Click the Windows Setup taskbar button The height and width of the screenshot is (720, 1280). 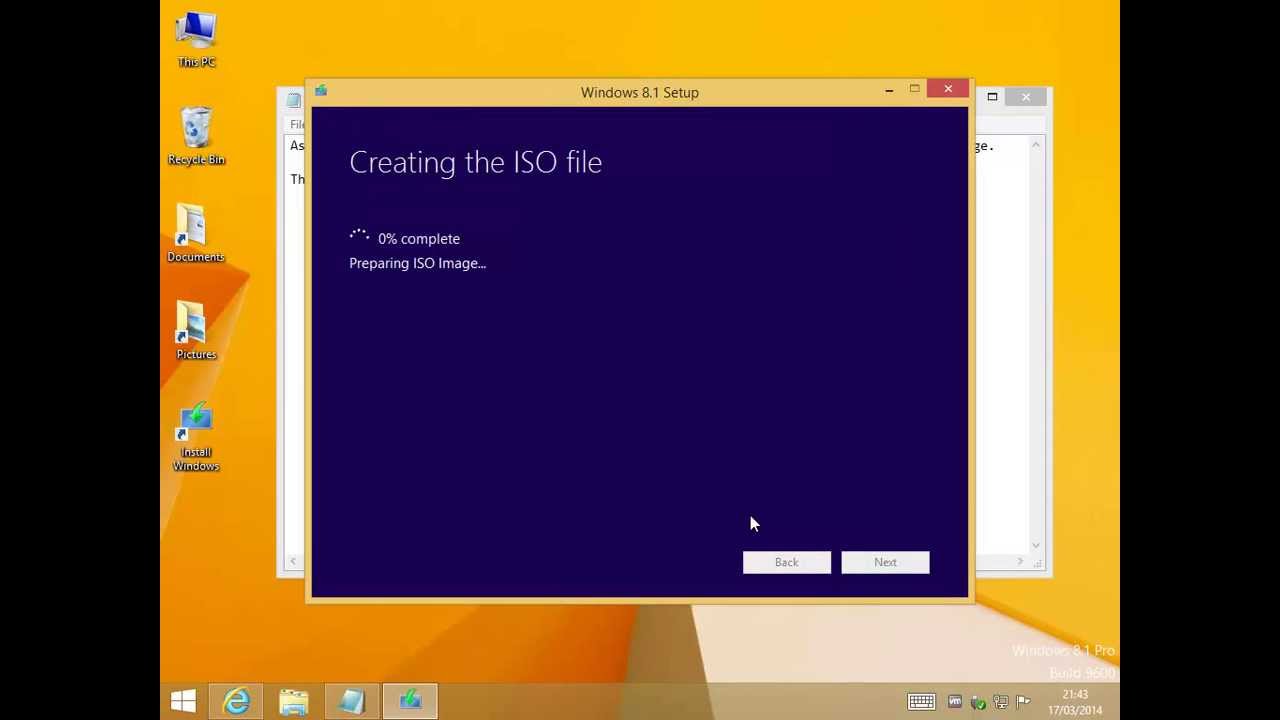(x=410, y=701)
